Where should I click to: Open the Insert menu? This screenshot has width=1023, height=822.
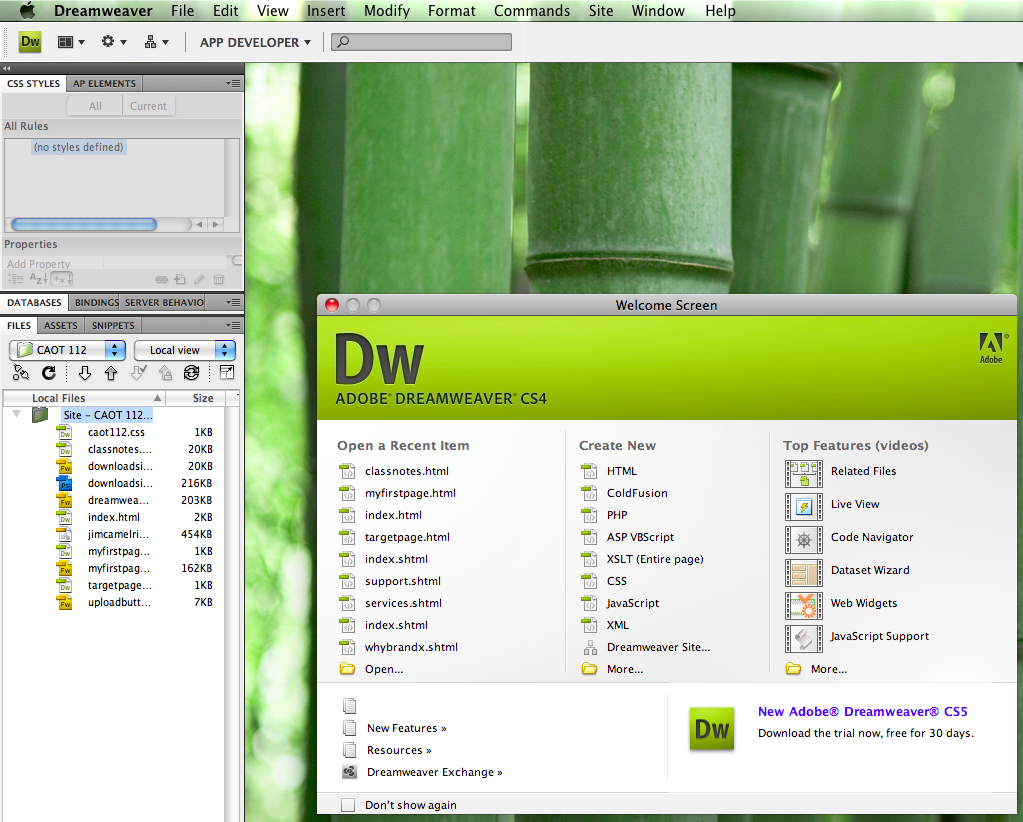(x=326, y=11)
